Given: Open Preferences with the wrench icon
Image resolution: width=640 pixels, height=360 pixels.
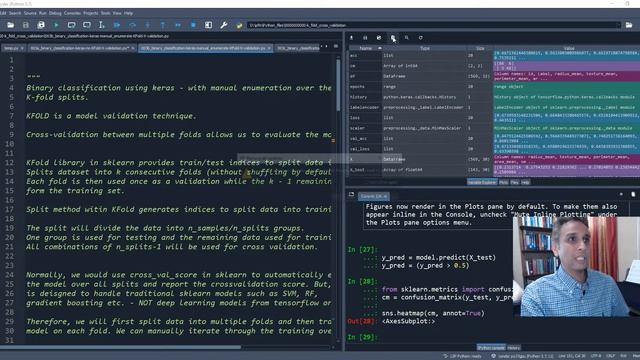Looking at the screenshot, I should click(224, 25).
